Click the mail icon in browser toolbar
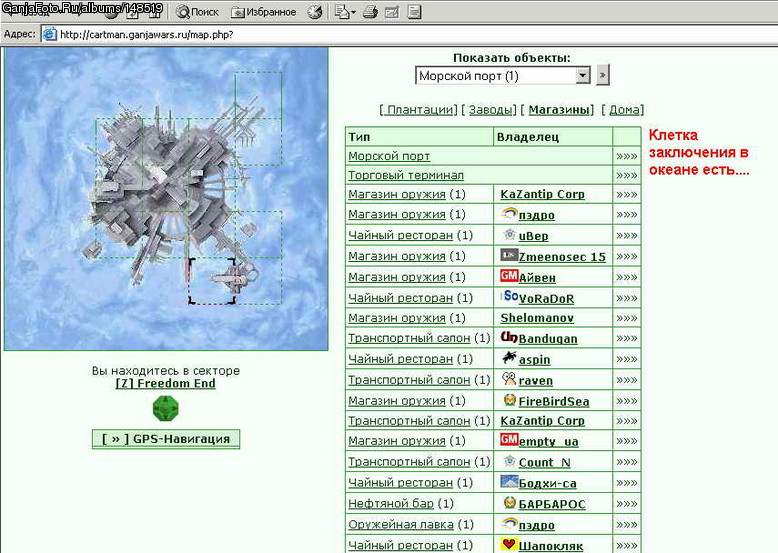Image resolution: width=778 pixels, height=553 pixels. click(x=342, y=12)
